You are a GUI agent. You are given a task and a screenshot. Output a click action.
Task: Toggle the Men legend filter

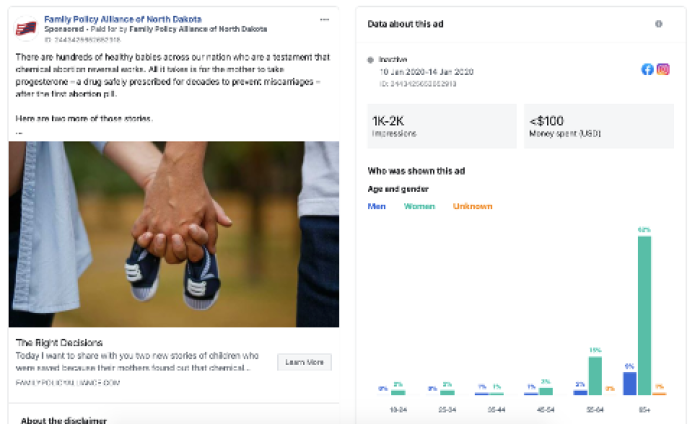376,206
